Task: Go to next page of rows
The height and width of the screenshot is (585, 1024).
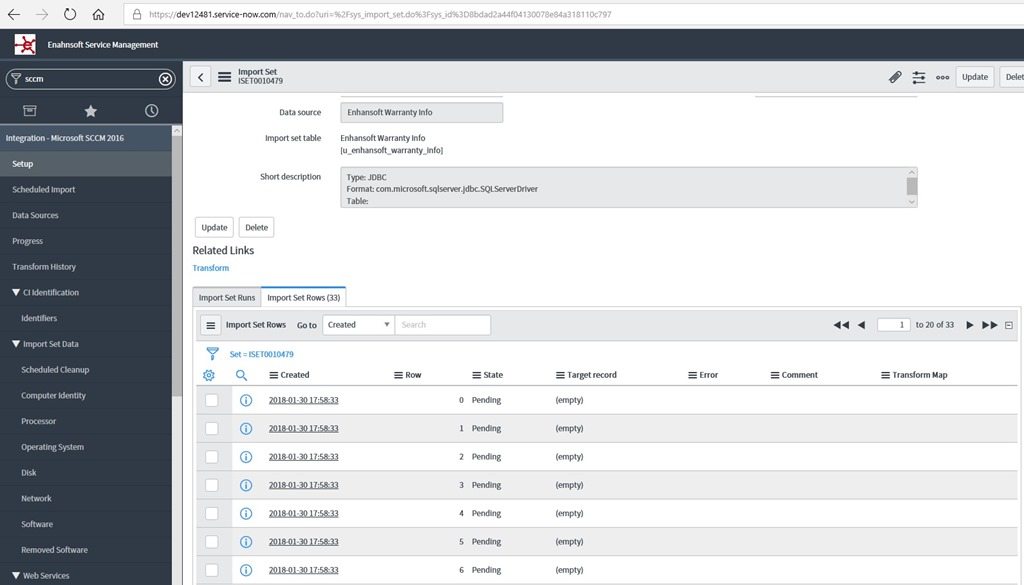Action: (x=970, y=325)
